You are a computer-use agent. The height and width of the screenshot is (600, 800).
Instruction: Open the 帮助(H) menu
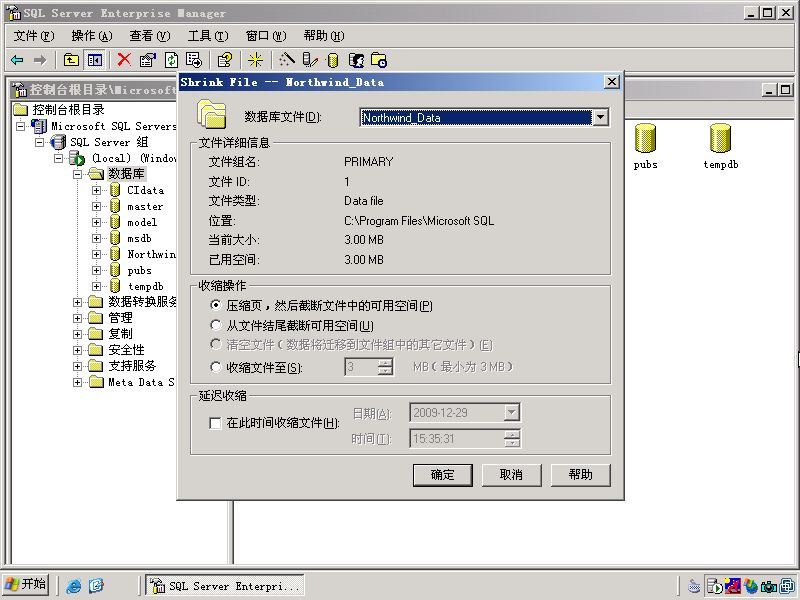[324, 36]
